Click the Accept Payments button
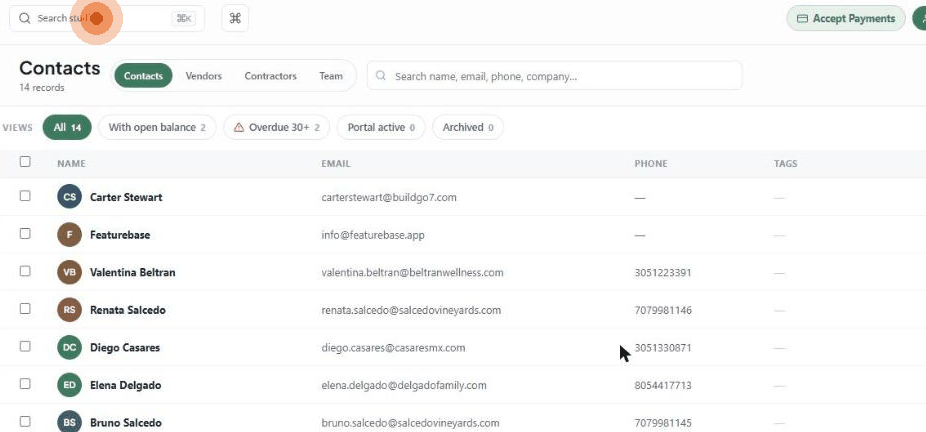The height and width of the screenshot is (432, 926). (846, 18)
